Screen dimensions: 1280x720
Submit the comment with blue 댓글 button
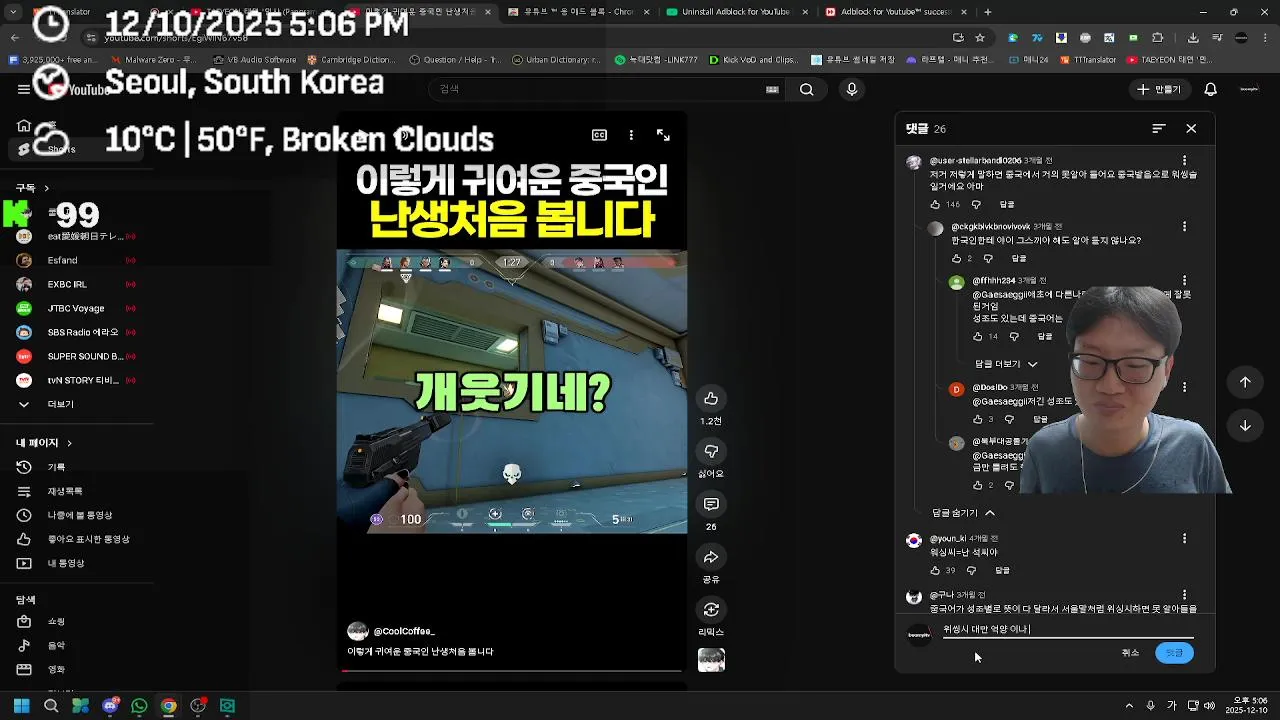pos(1174,653)
